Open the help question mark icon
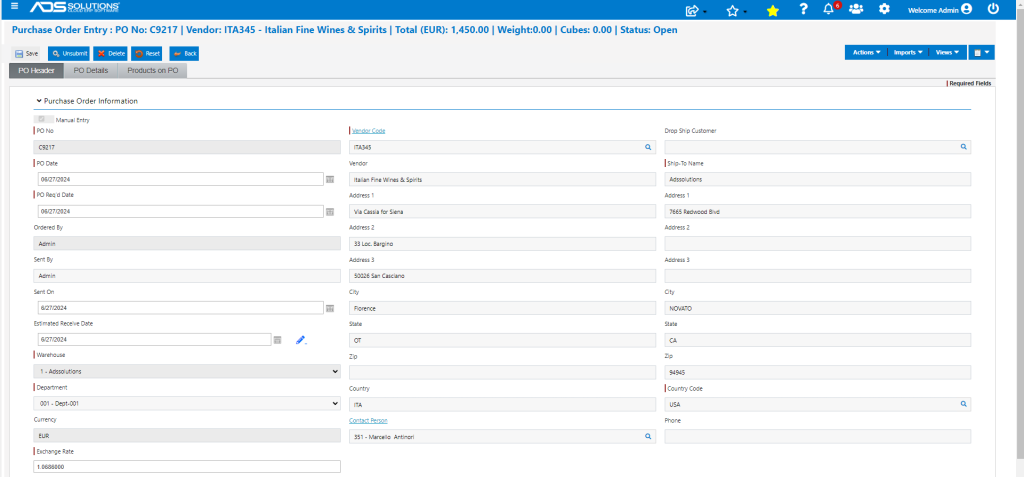This screenshot has height=477, width=1024. (803, 9)
